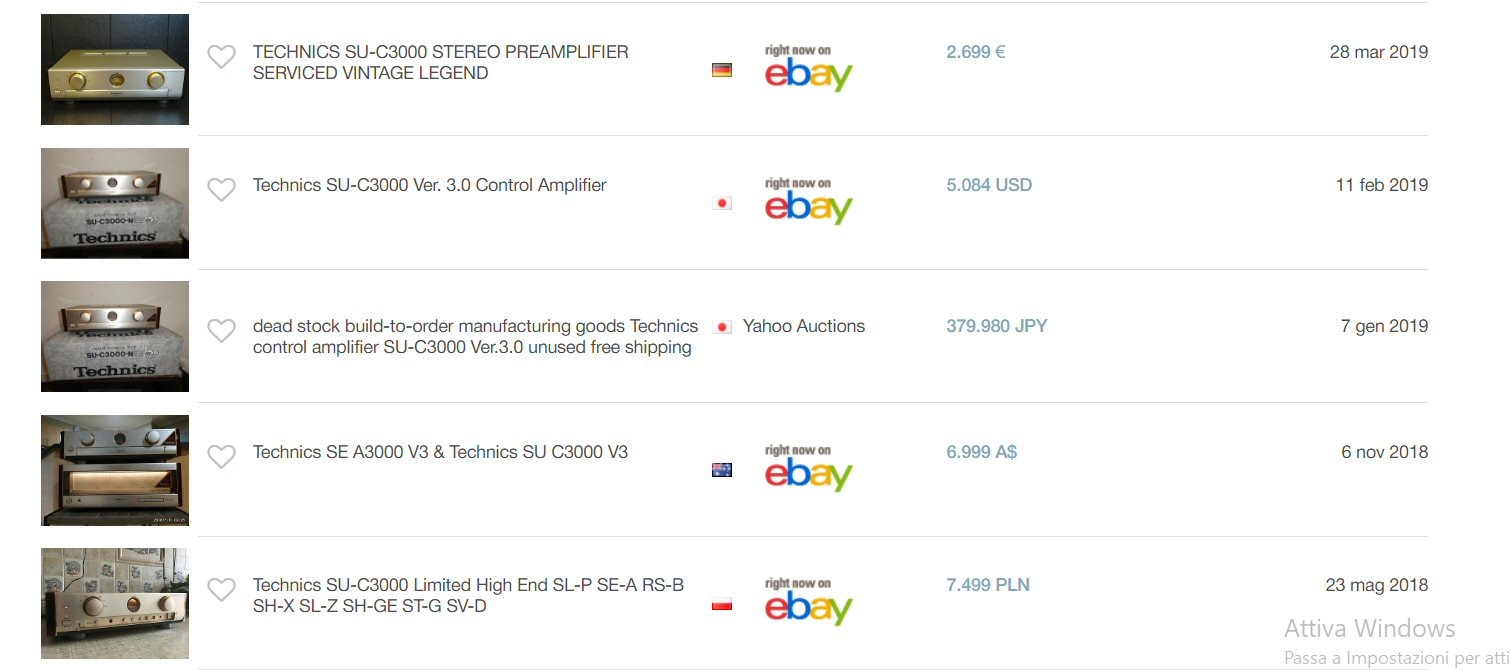Image resolution: width=1510 pixels, height=670 pixels.
Task: Click the Yahoo Auctions source link
Action: (803, 326)
